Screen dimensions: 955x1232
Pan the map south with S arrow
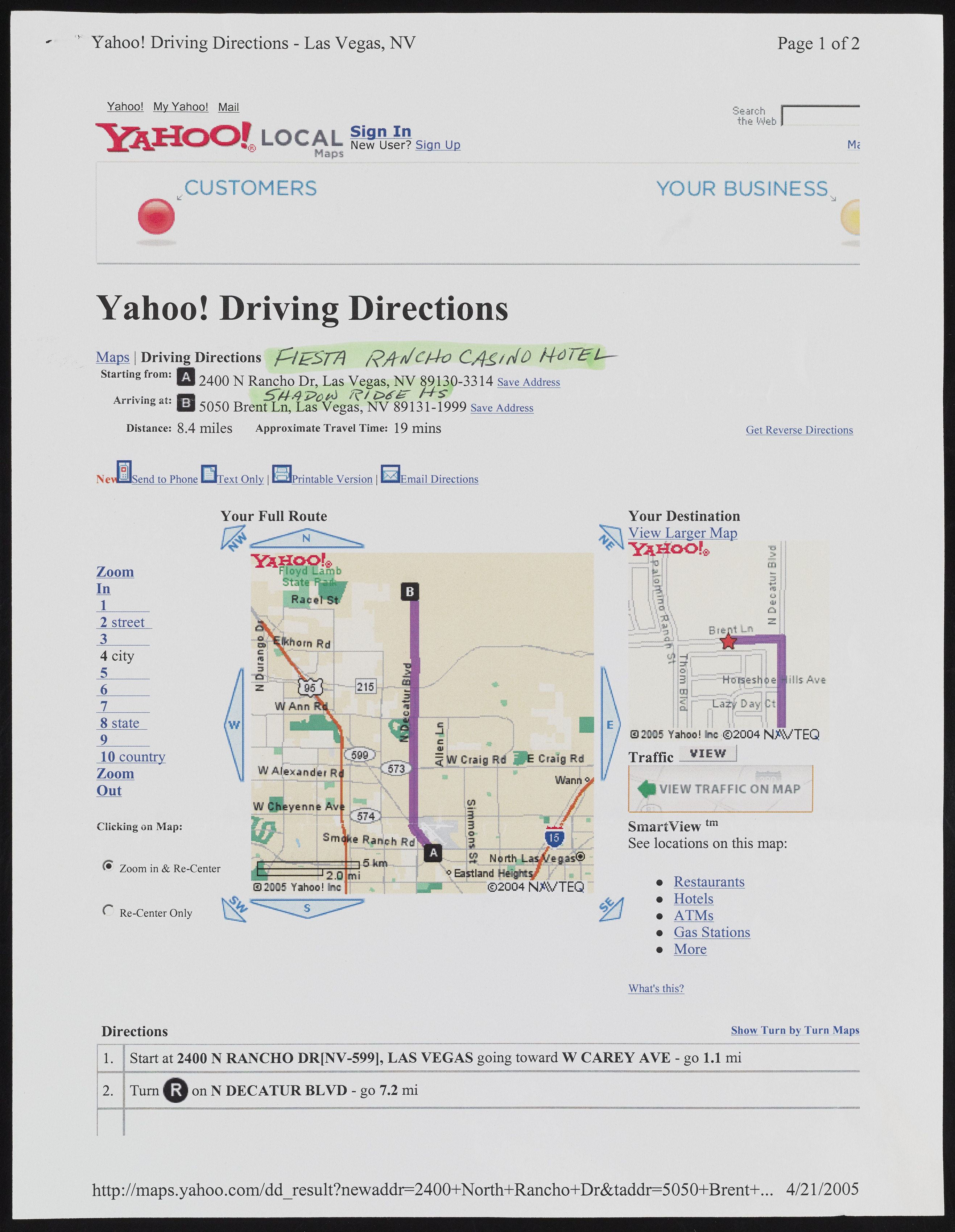click(x=307, y=908)
